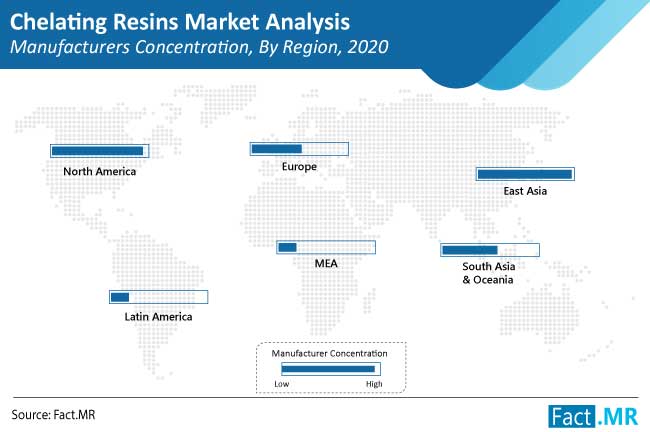Click the 'Source: Fact.MR' text
The image size is (650, 432).
click(53, 415)
